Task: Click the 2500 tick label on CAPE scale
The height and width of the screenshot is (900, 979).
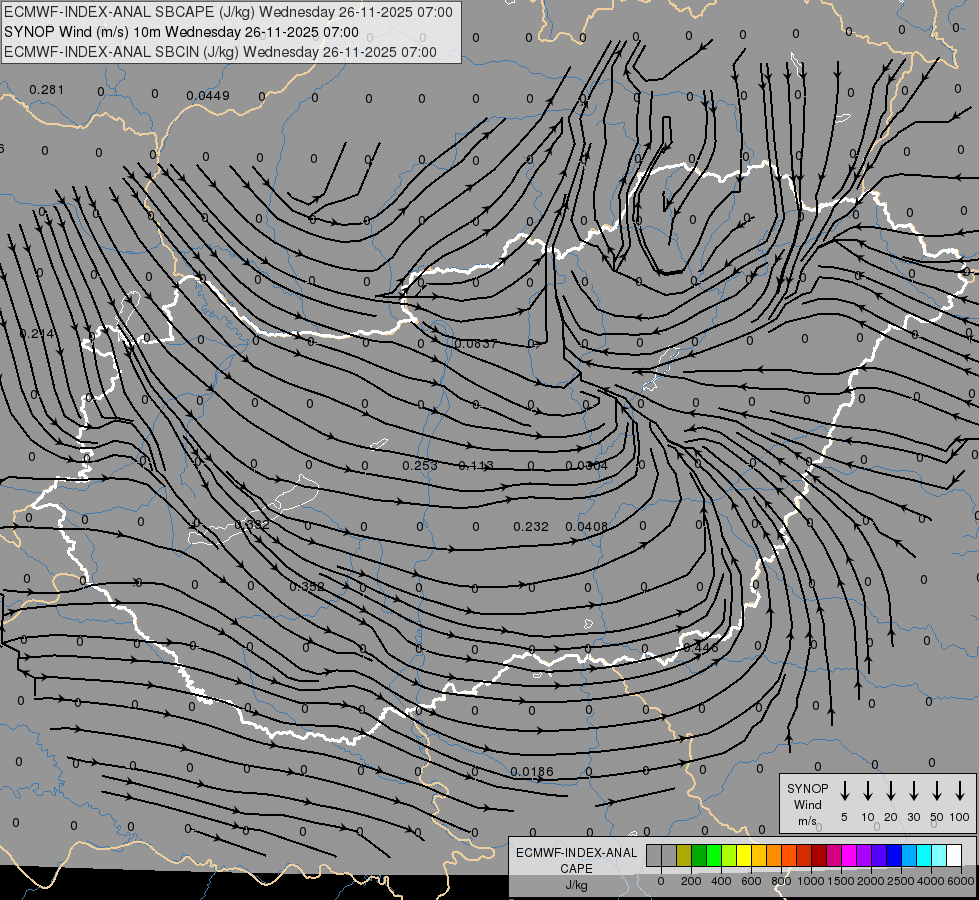Action: coord(901,881)
